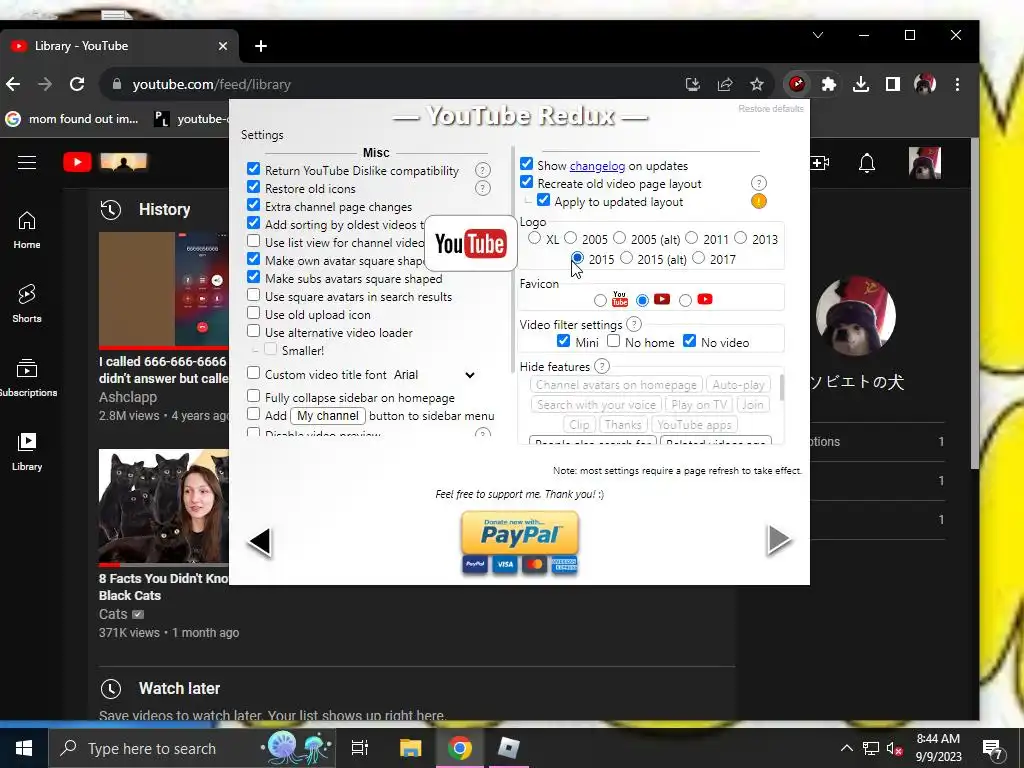The width and height of the screenshot is (1024, 768).
Task: Click the address bar URL
Action: click(x=212, y=84)
